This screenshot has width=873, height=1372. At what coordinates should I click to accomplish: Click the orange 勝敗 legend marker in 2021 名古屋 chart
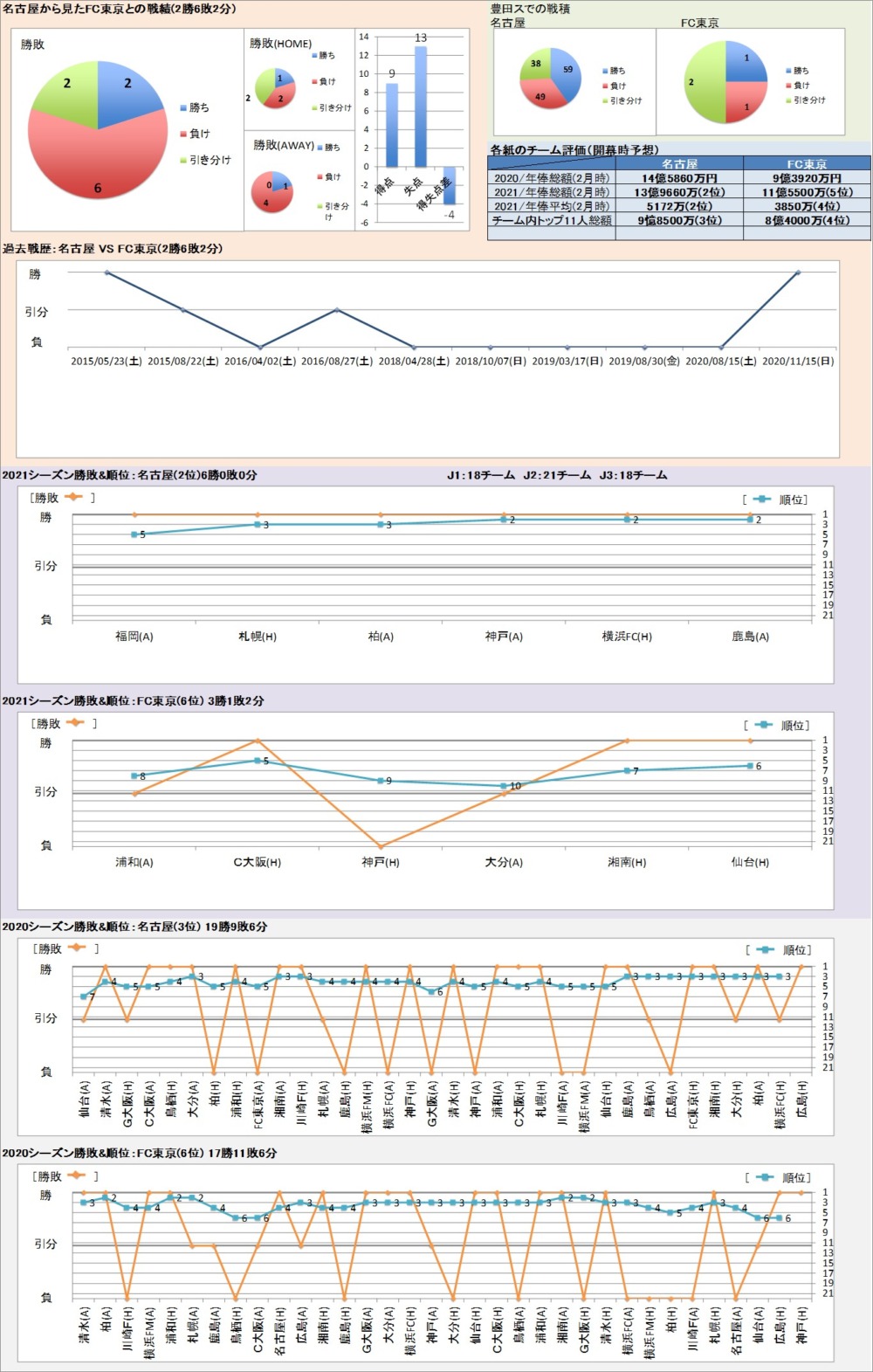tap(73, 497)
